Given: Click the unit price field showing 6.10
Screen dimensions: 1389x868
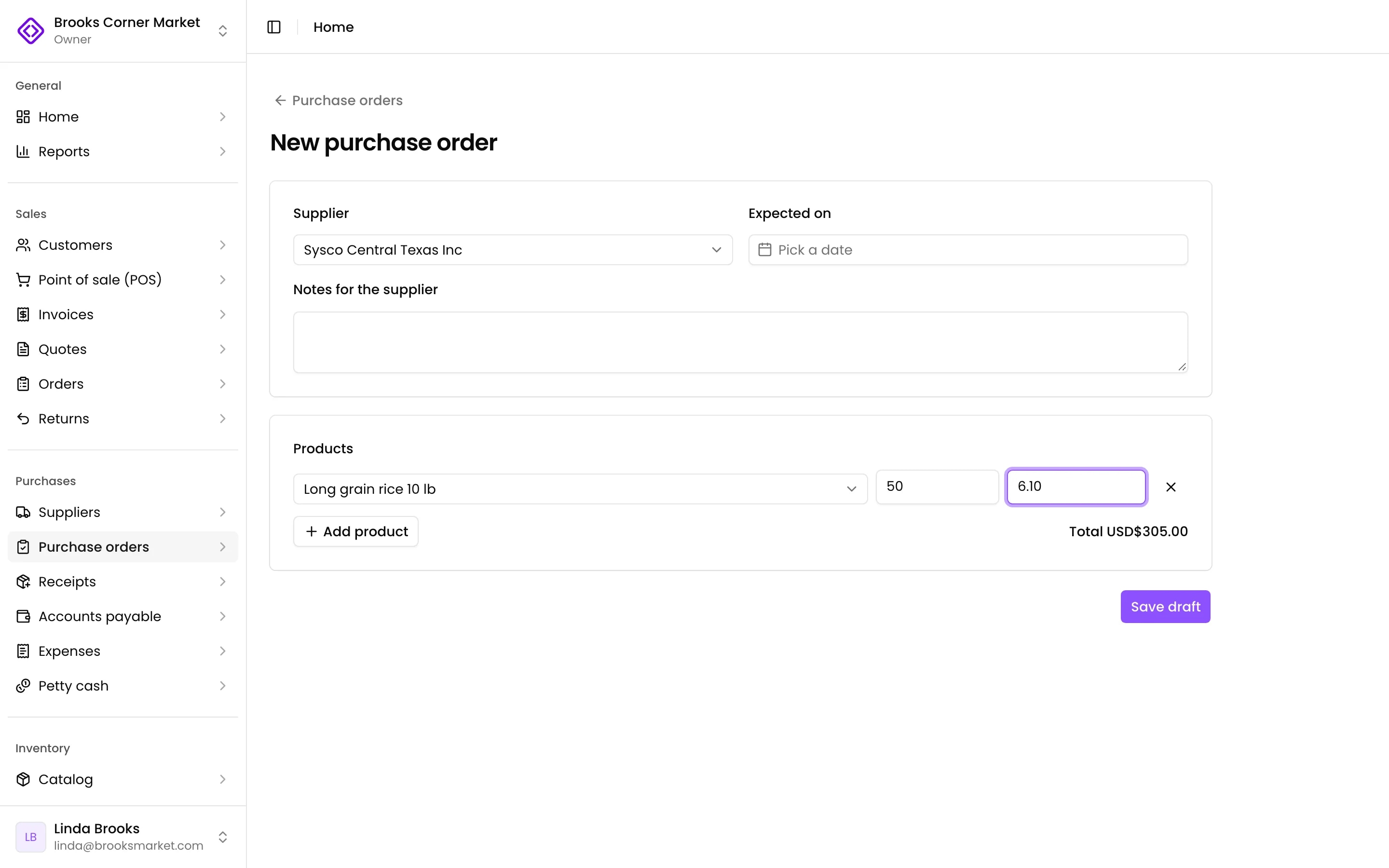Looking at the screenshot, I should pyautogui.click(x=1076, y=487).
